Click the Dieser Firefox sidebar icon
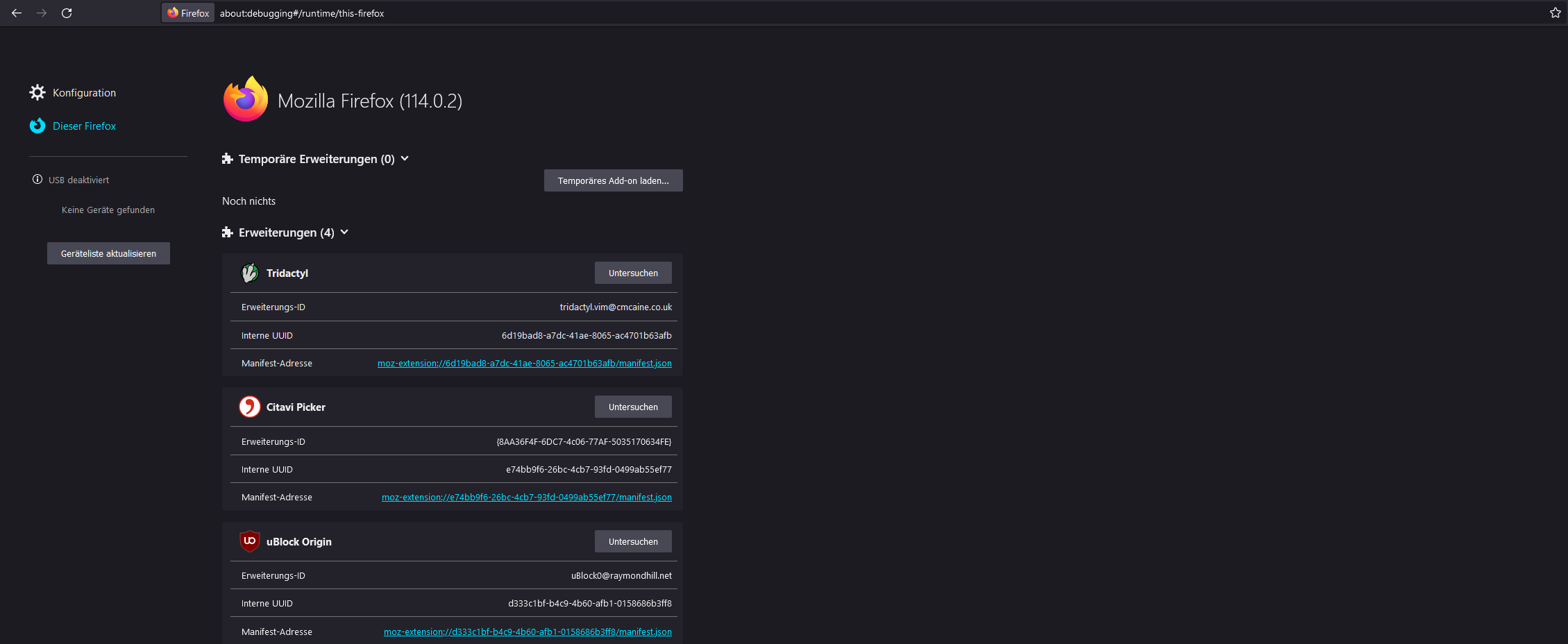This screenshot has width=1568, height=644. (x=37, y=126)
